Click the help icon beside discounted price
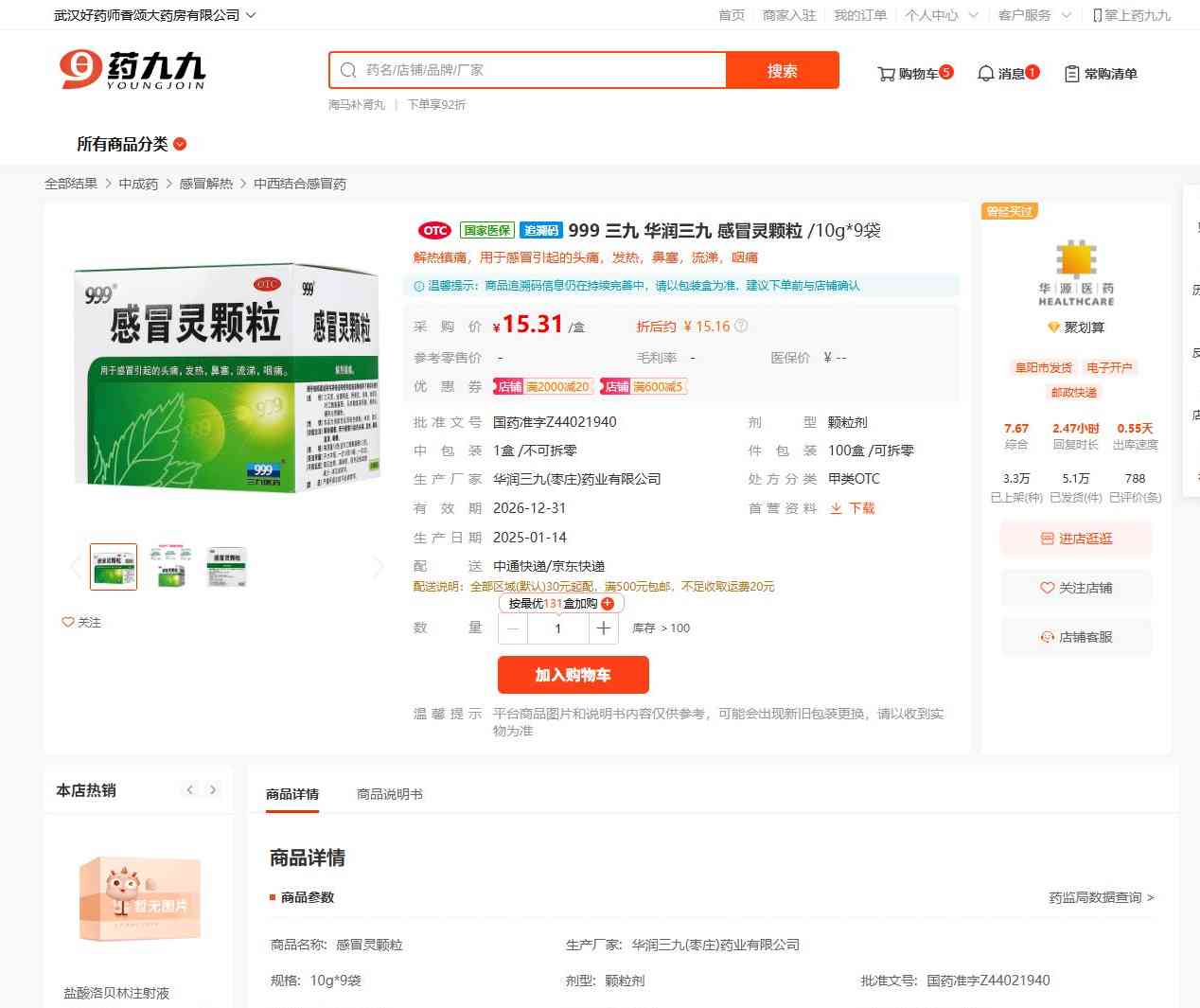The height and width of the screenshot is (1008, 1200). click(x=741, y=326)
